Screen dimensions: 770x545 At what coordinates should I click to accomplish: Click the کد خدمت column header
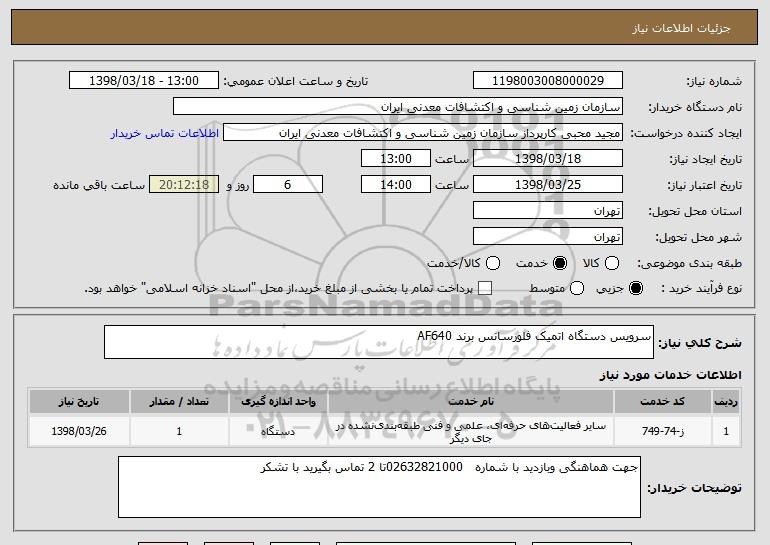tap(662, 402)
